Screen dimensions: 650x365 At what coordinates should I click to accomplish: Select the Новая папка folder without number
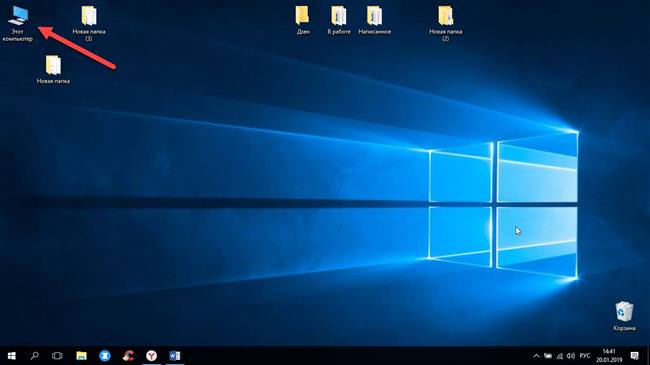click(53, 70)
